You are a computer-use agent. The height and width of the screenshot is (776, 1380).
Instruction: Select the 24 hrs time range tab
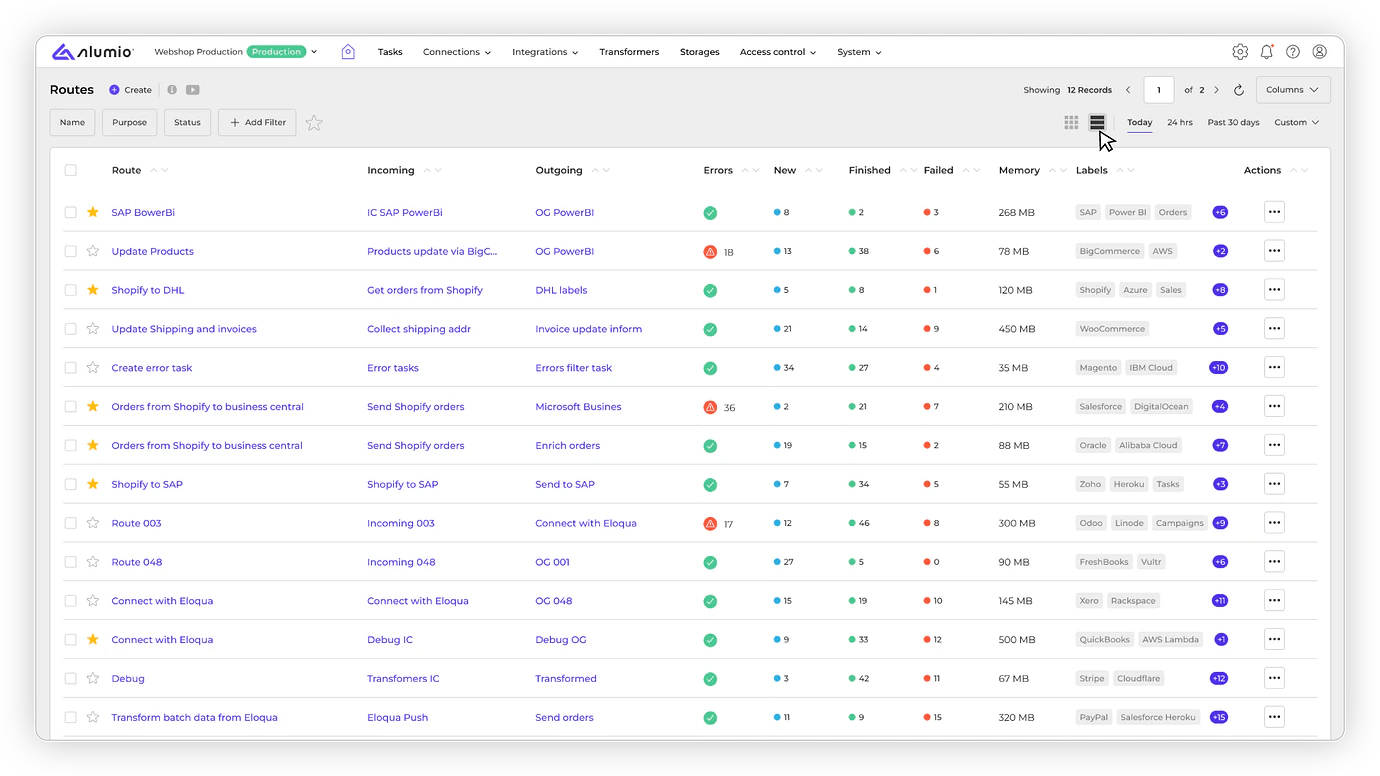point(1180,123)
